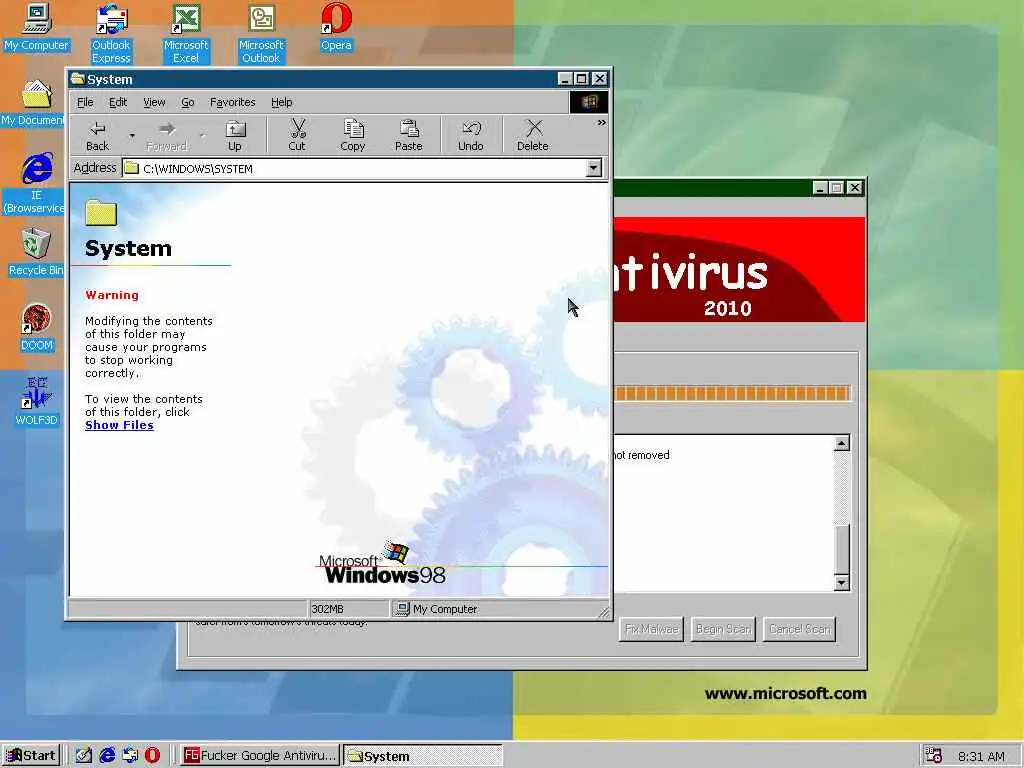Open the Start menu
The image size is (1024, 768).
[31, 756]
